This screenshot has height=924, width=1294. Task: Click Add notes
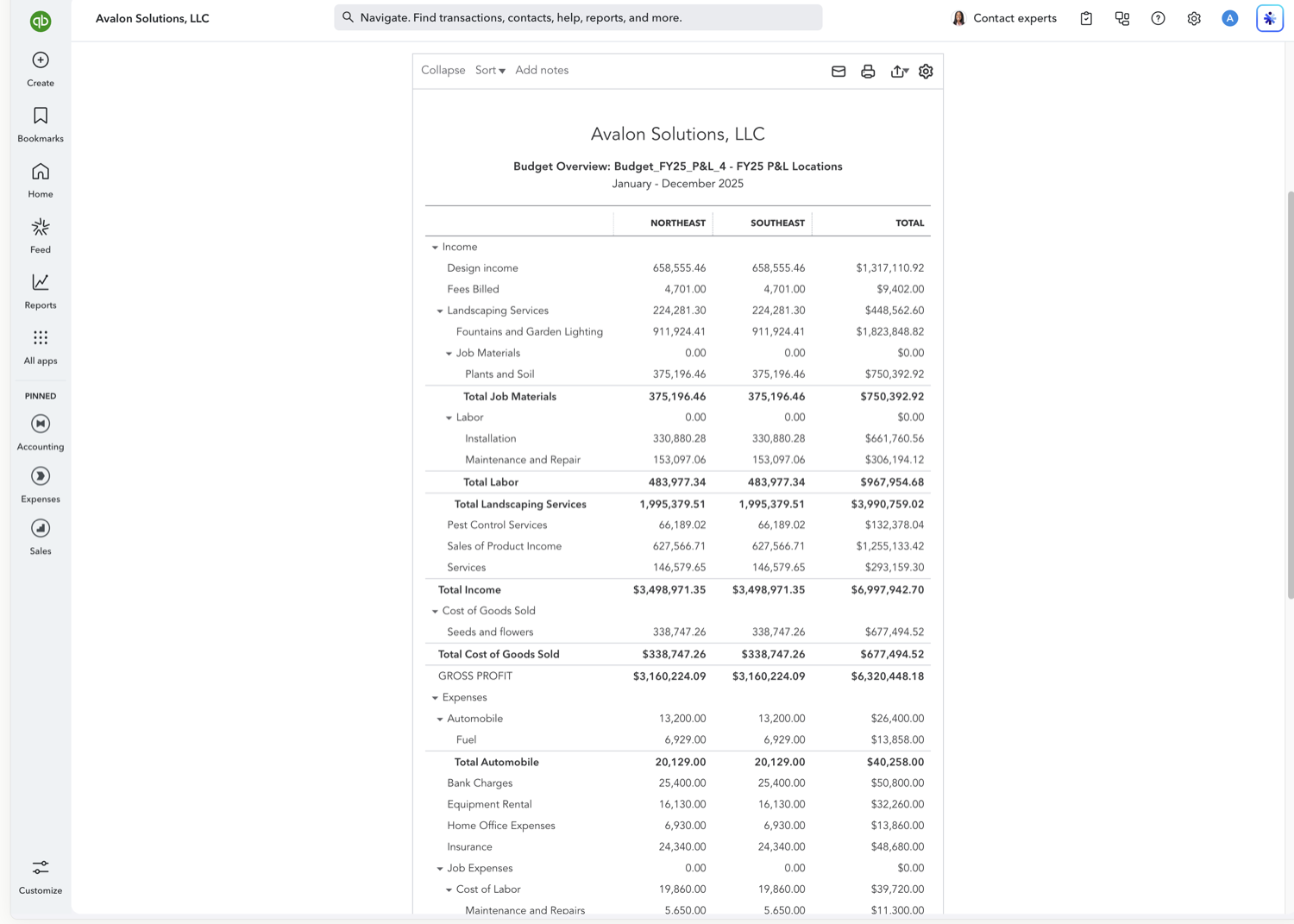(542, 71)
